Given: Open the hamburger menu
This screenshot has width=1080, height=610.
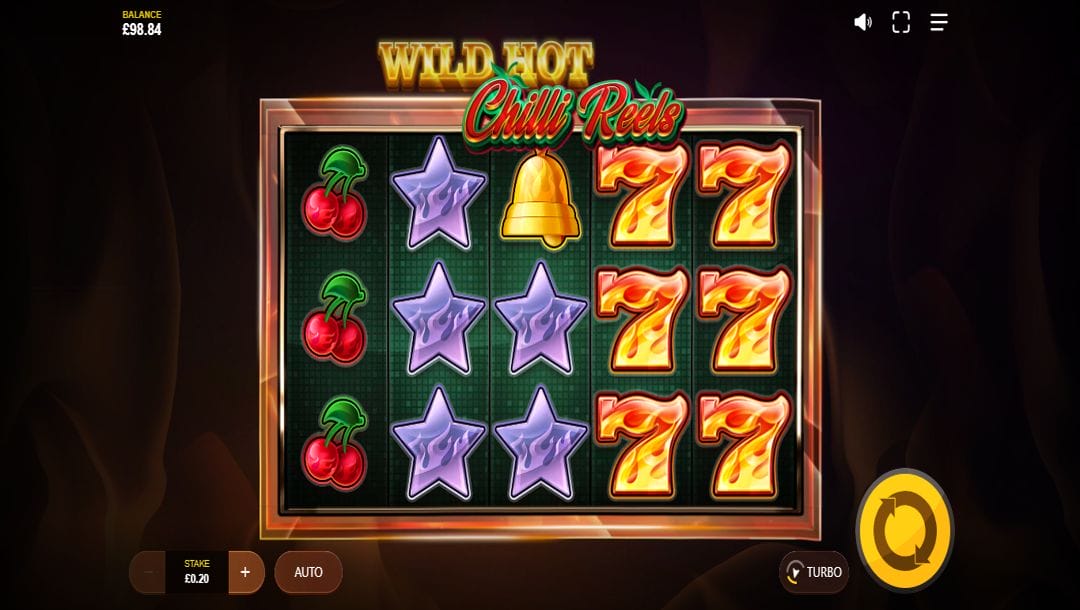Looking at the screenshot, I should [939, 22].
